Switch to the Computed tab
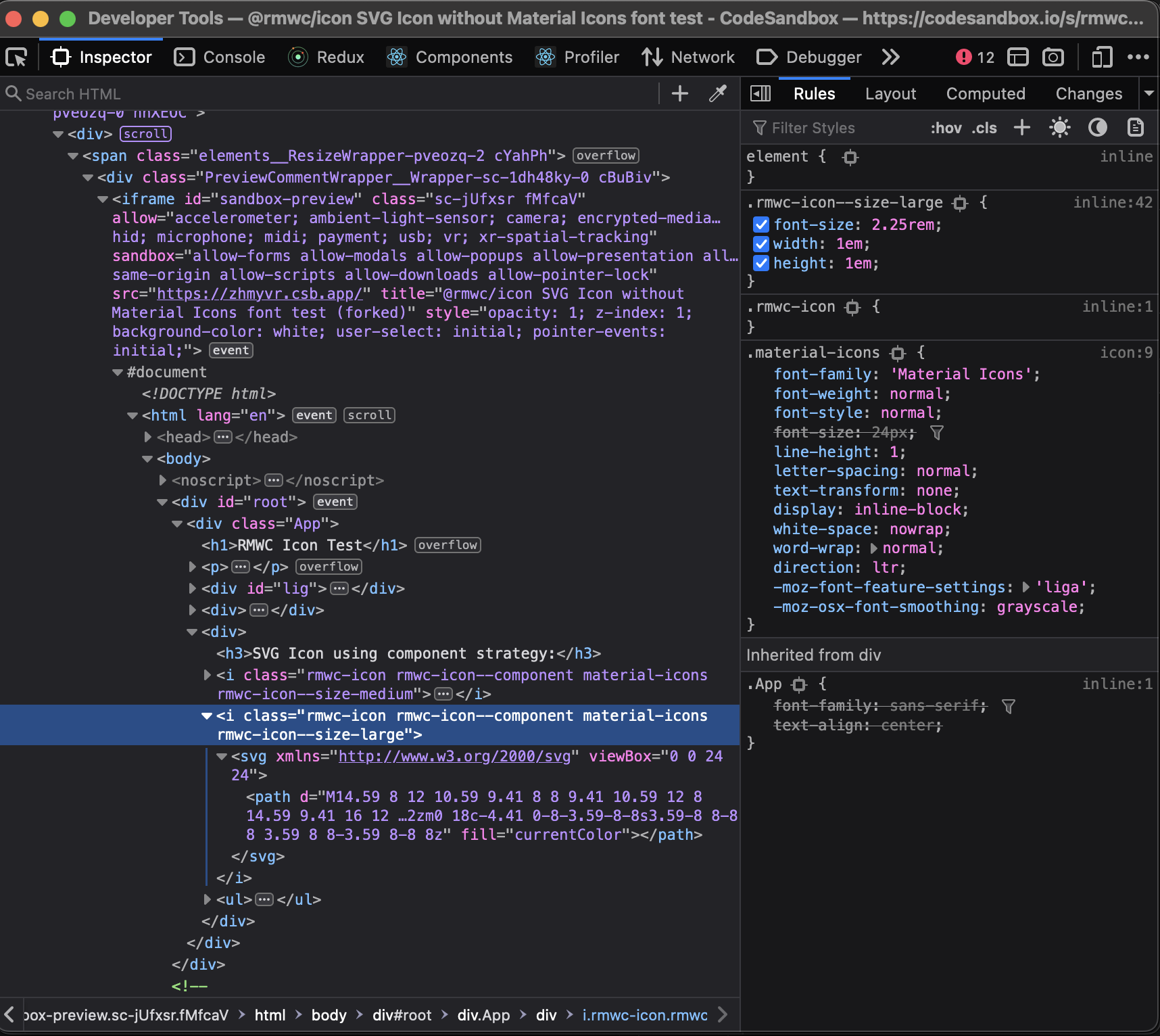This screenshot has width=1160, height=1036. pyautogui.click(x=986, y=94)
